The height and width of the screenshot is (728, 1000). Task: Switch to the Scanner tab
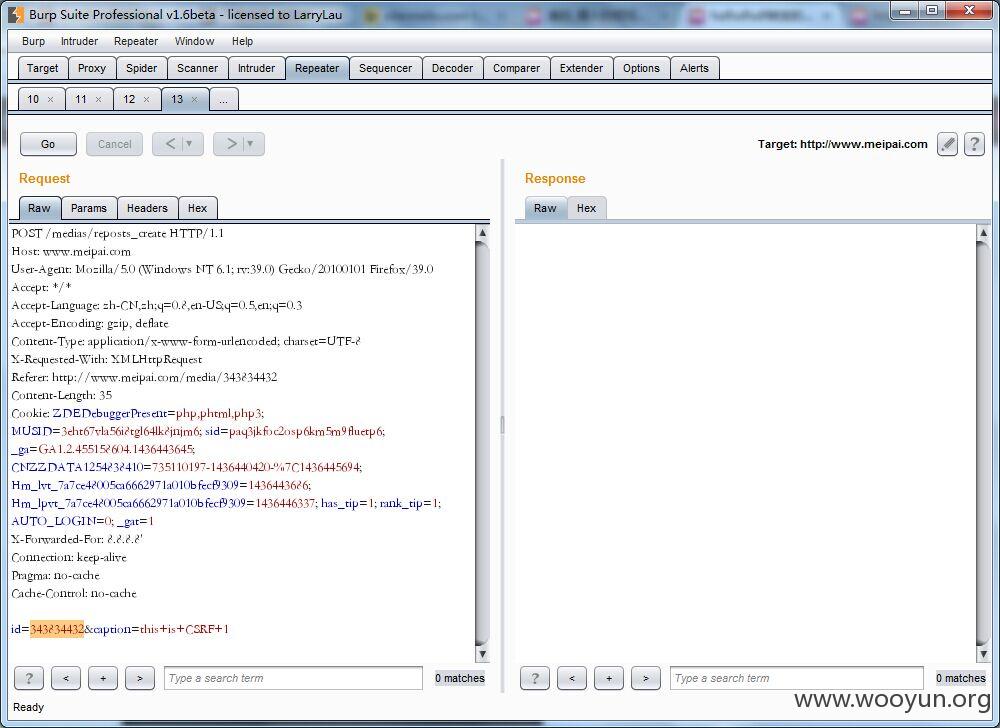coord(198,68)
